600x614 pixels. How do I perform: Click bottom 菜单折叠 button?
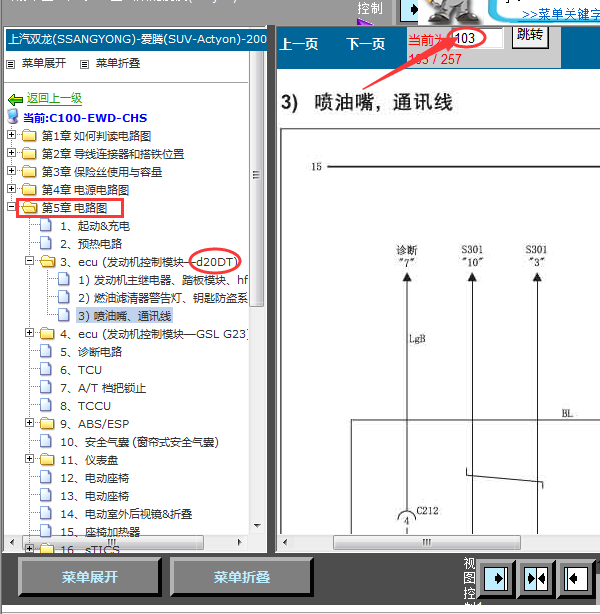tap(242, 577)
